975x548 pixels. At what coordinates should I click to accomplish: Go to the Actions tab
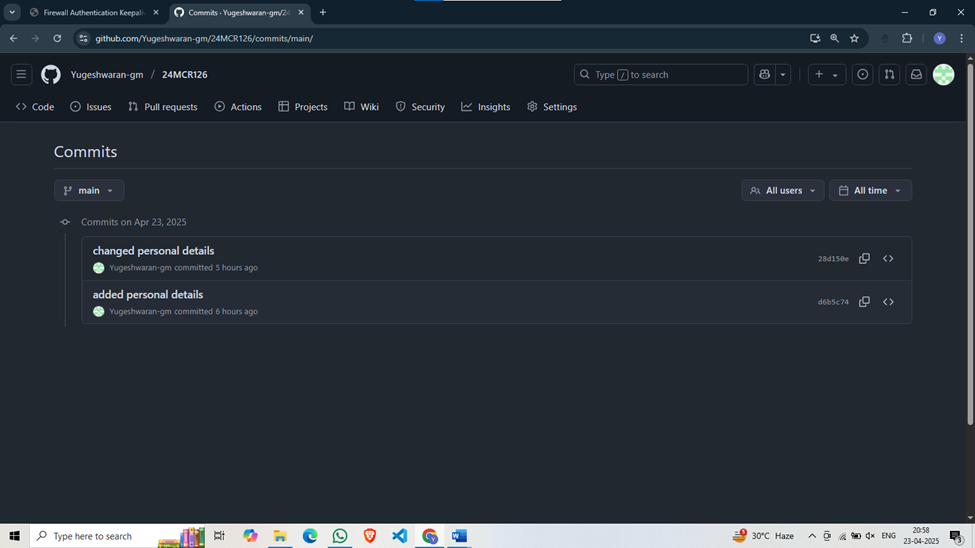(238, 107)
